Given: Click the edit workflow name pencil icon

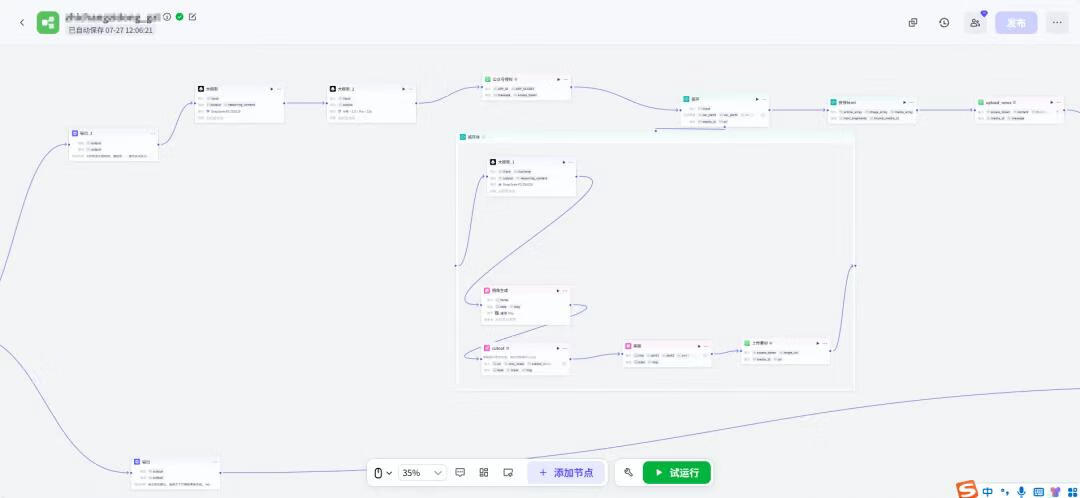Looking at the screenshot, I should (x=193, y=17).
